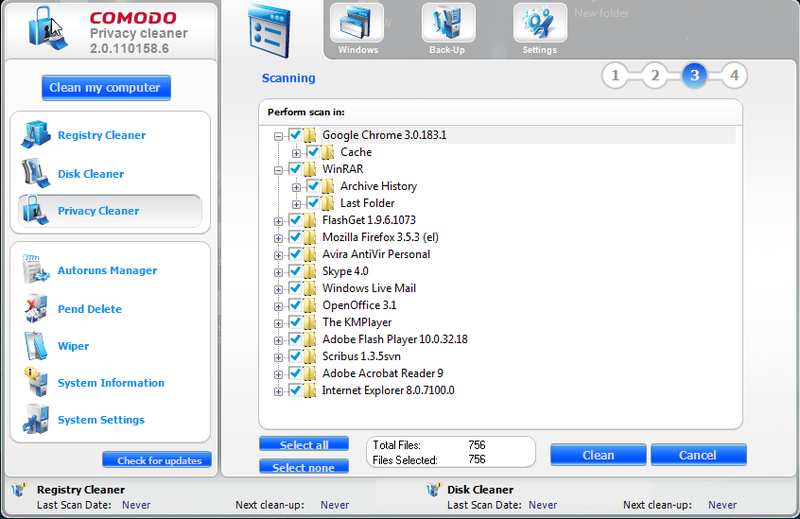The width and height of the screenshot is (800, 519).
Task: Collapse the Google Chrome tree node
Action: (x=278, y=136)
